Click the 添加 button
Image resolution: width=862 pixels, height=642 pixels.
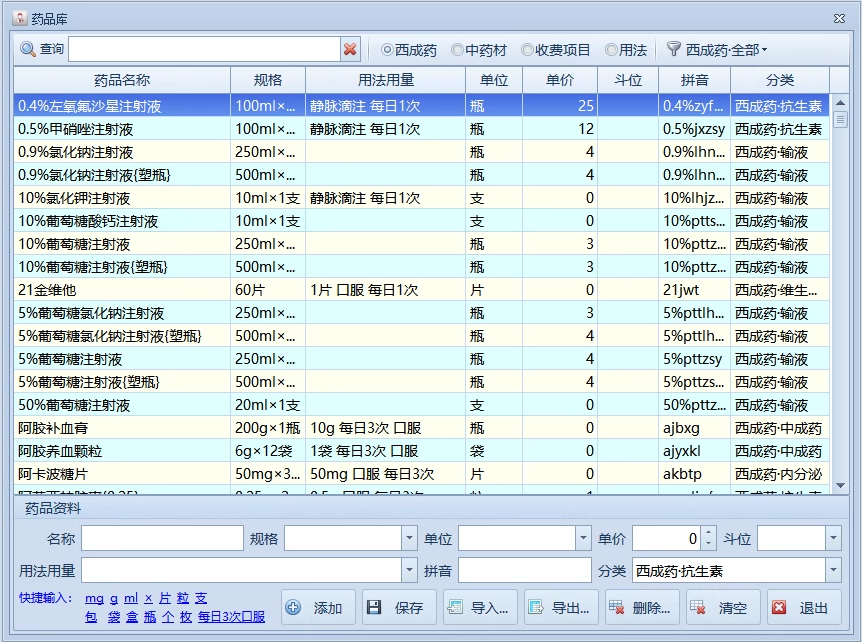[x=318, y=607]
